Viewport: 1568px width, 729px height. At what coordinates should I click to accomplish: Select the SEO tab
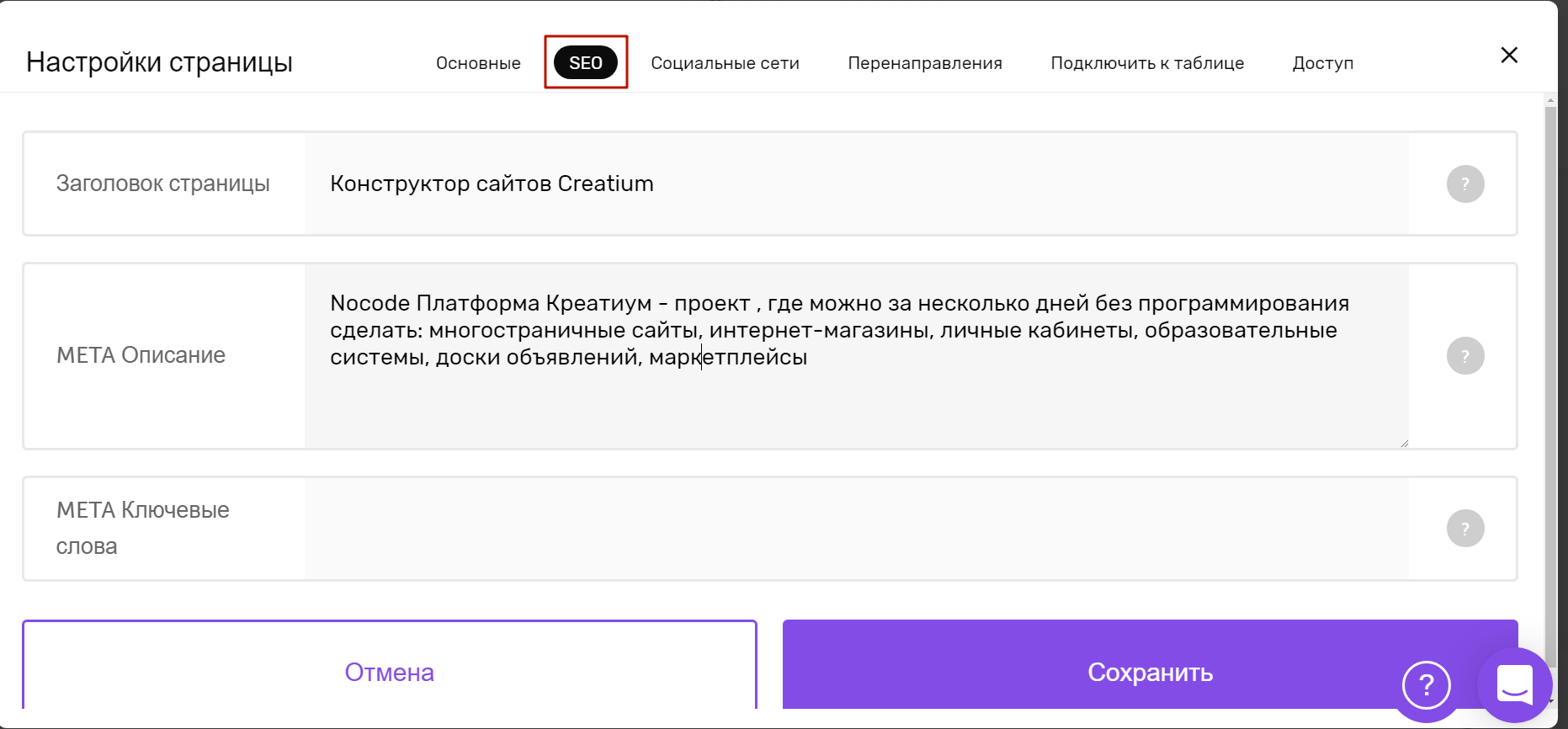(586, 63)
